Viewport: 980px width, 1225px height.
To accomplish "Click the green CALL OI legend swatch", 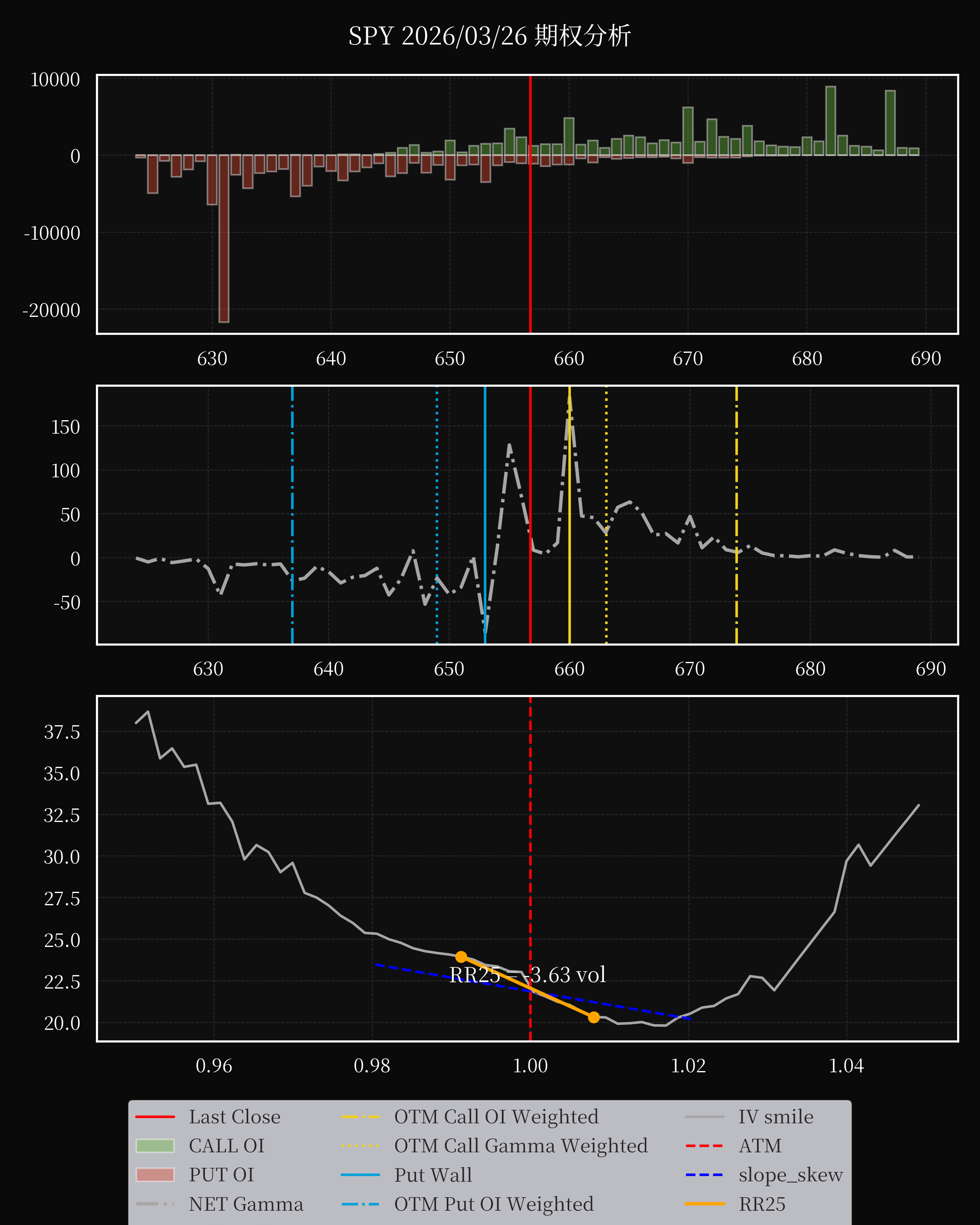I will tap(155, 1145).
